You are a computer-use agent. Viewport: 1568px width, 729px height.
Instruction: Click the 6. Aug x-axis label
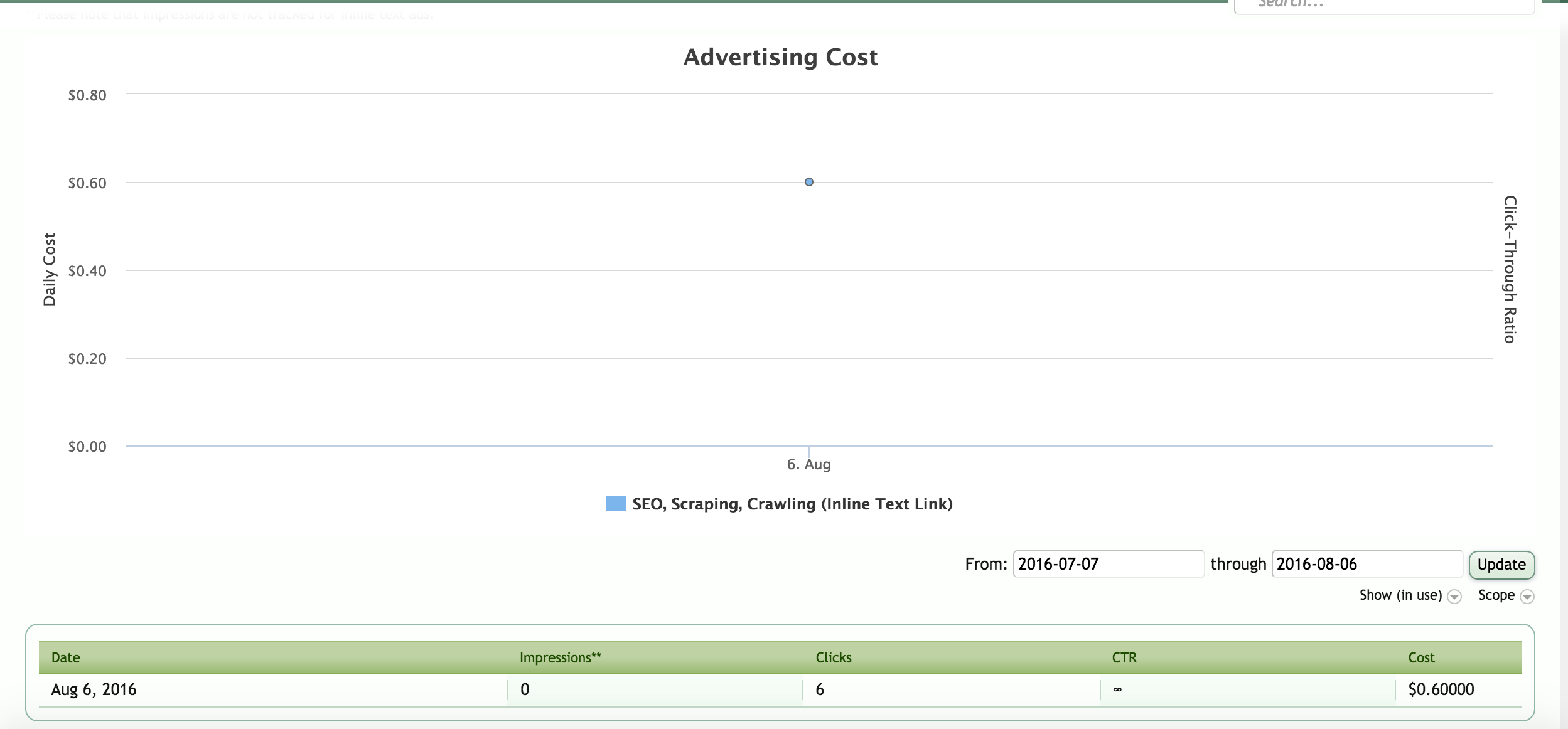pos(808,464)
